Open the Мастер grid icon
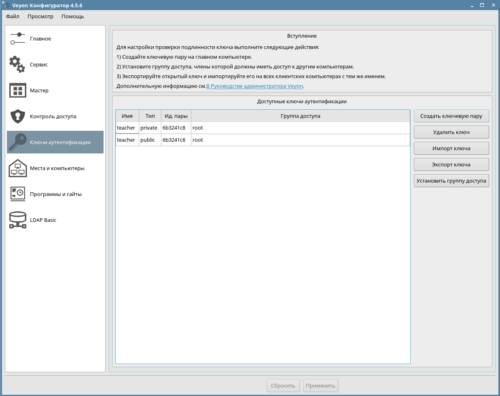Screen dimensions: 500x396 click(x=17, y=90)
